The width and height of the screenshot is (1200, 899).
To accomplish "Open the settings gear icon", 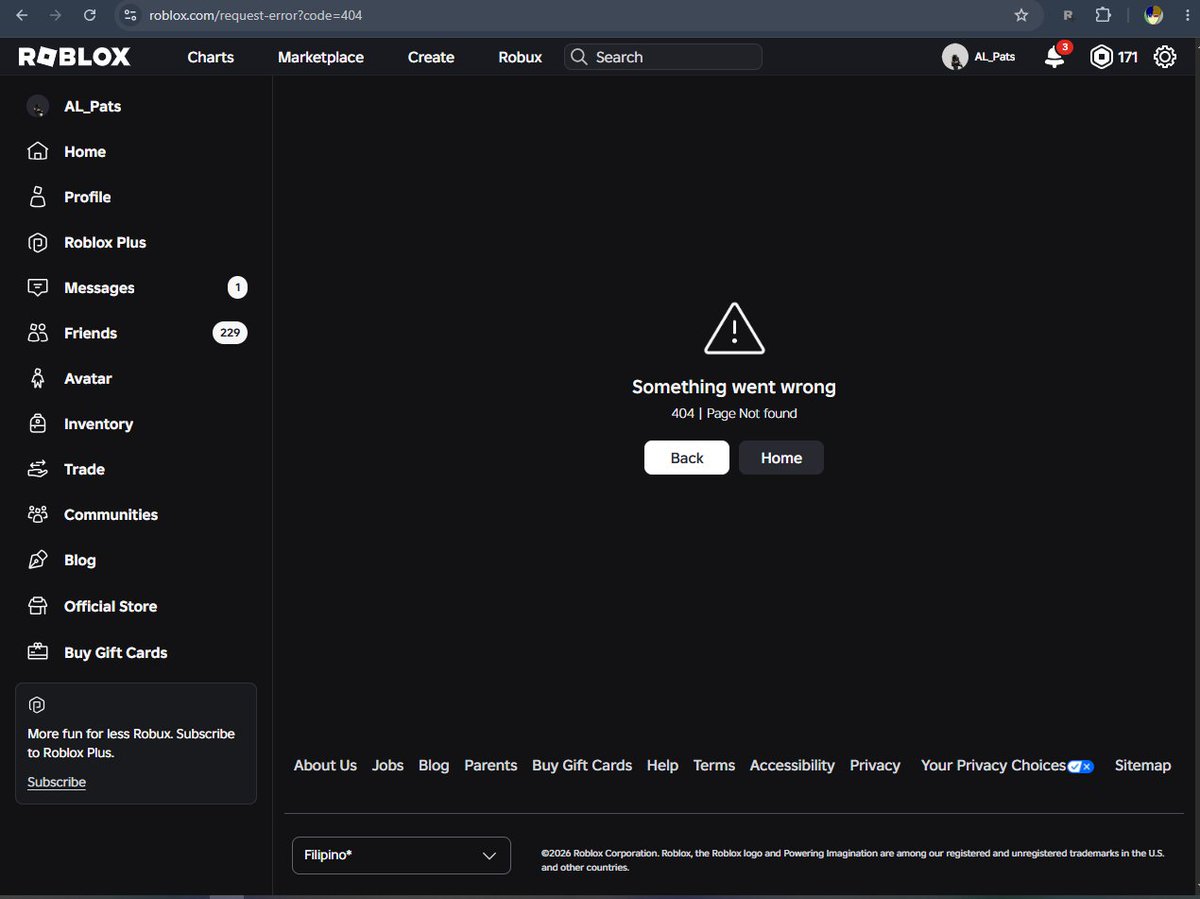I will [x=1165, y=57].
